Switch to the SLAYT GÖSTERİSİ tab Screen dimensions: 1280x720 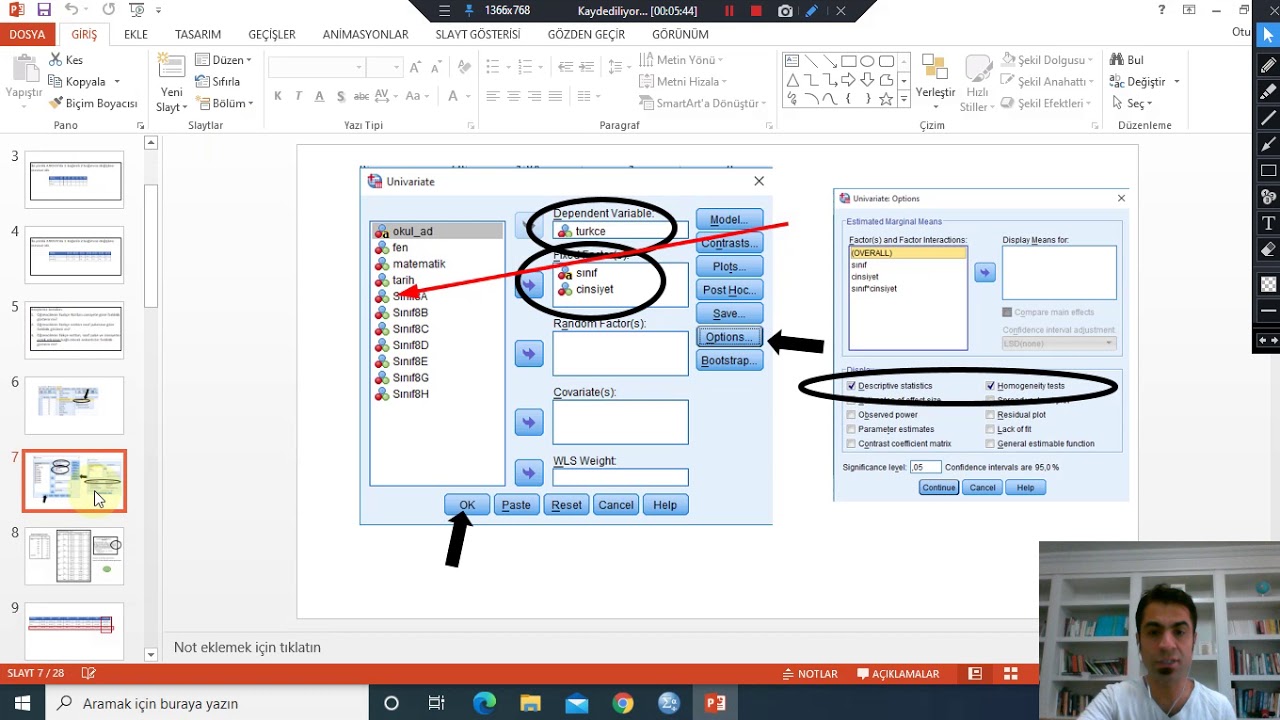[478, 34]
